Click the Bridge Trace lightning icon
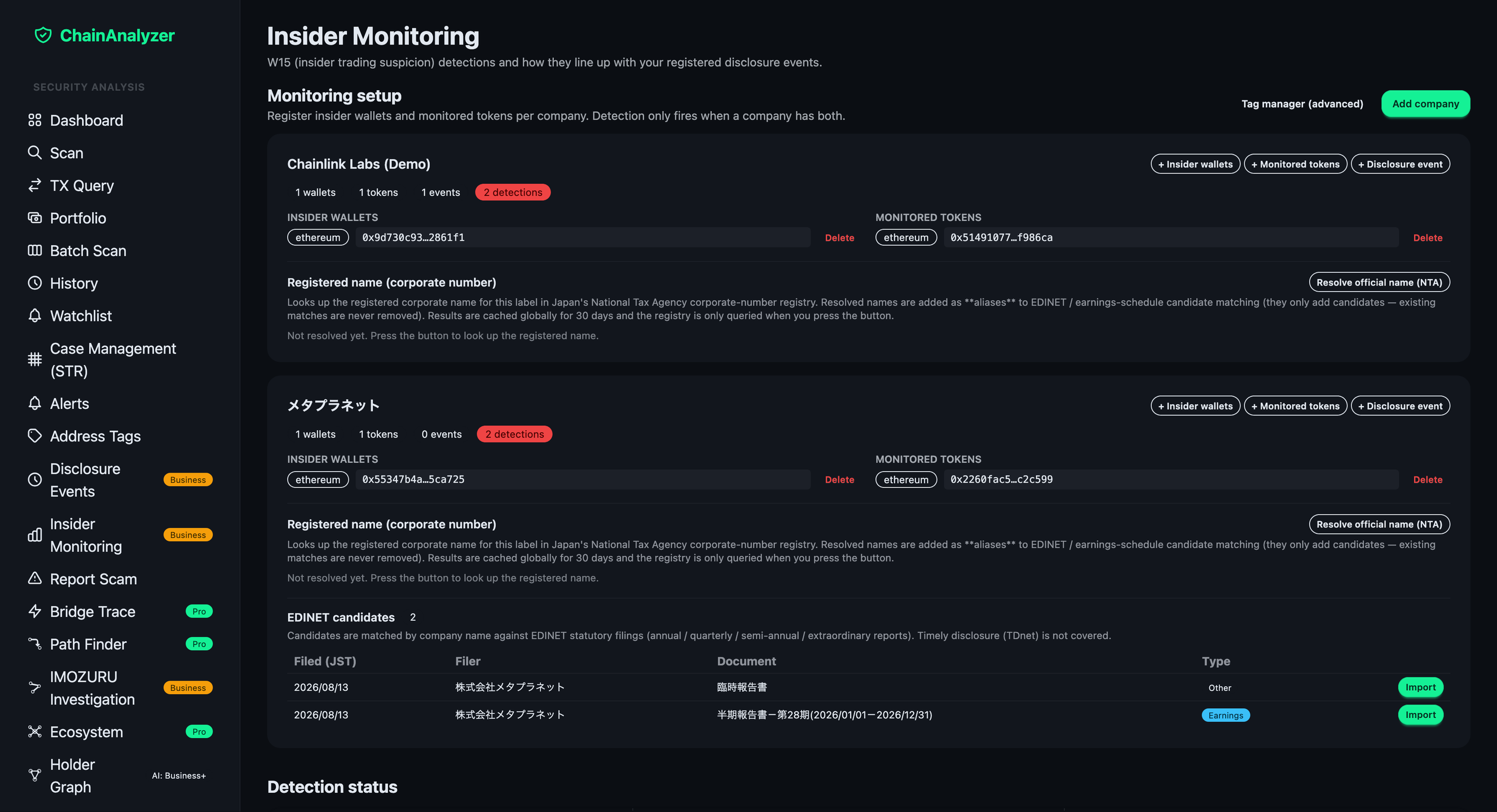 (35, 611)
